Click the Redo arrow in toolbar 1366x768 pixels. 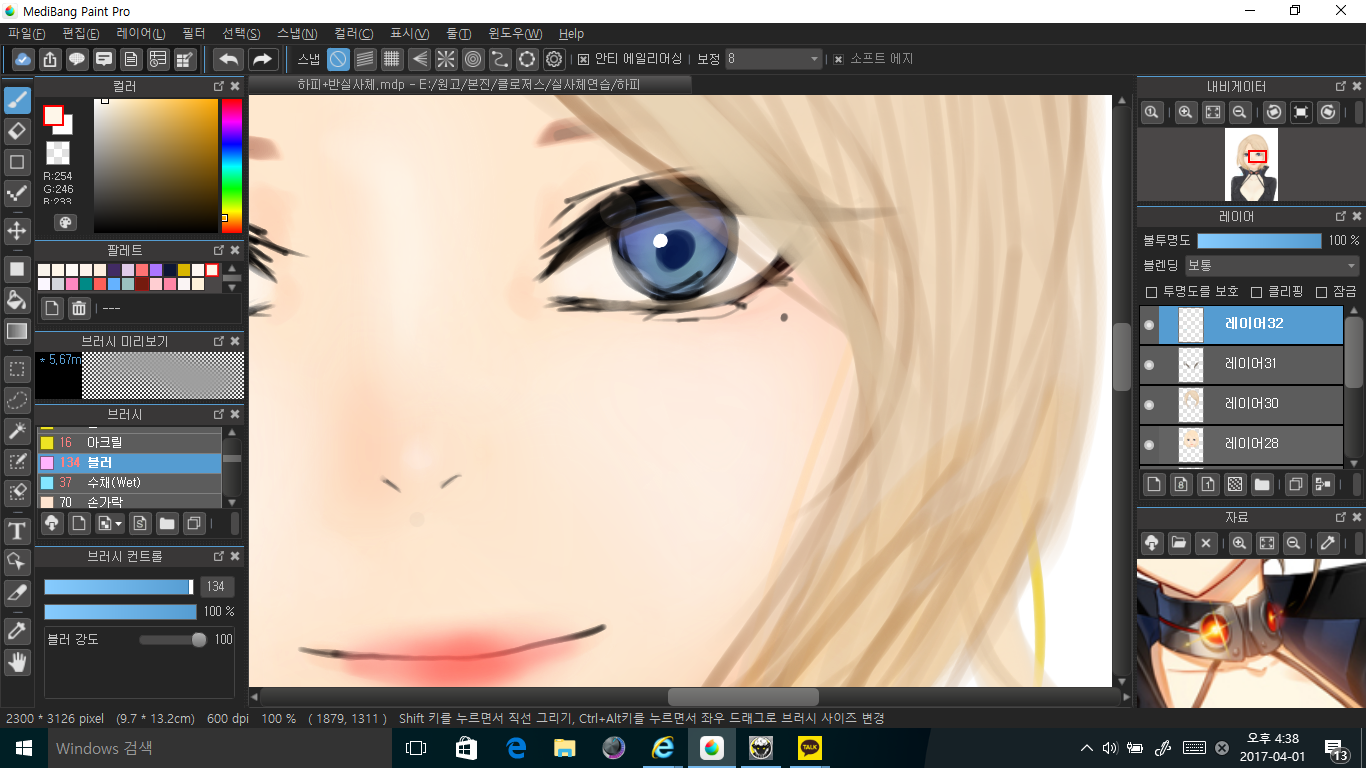point(263,59)
